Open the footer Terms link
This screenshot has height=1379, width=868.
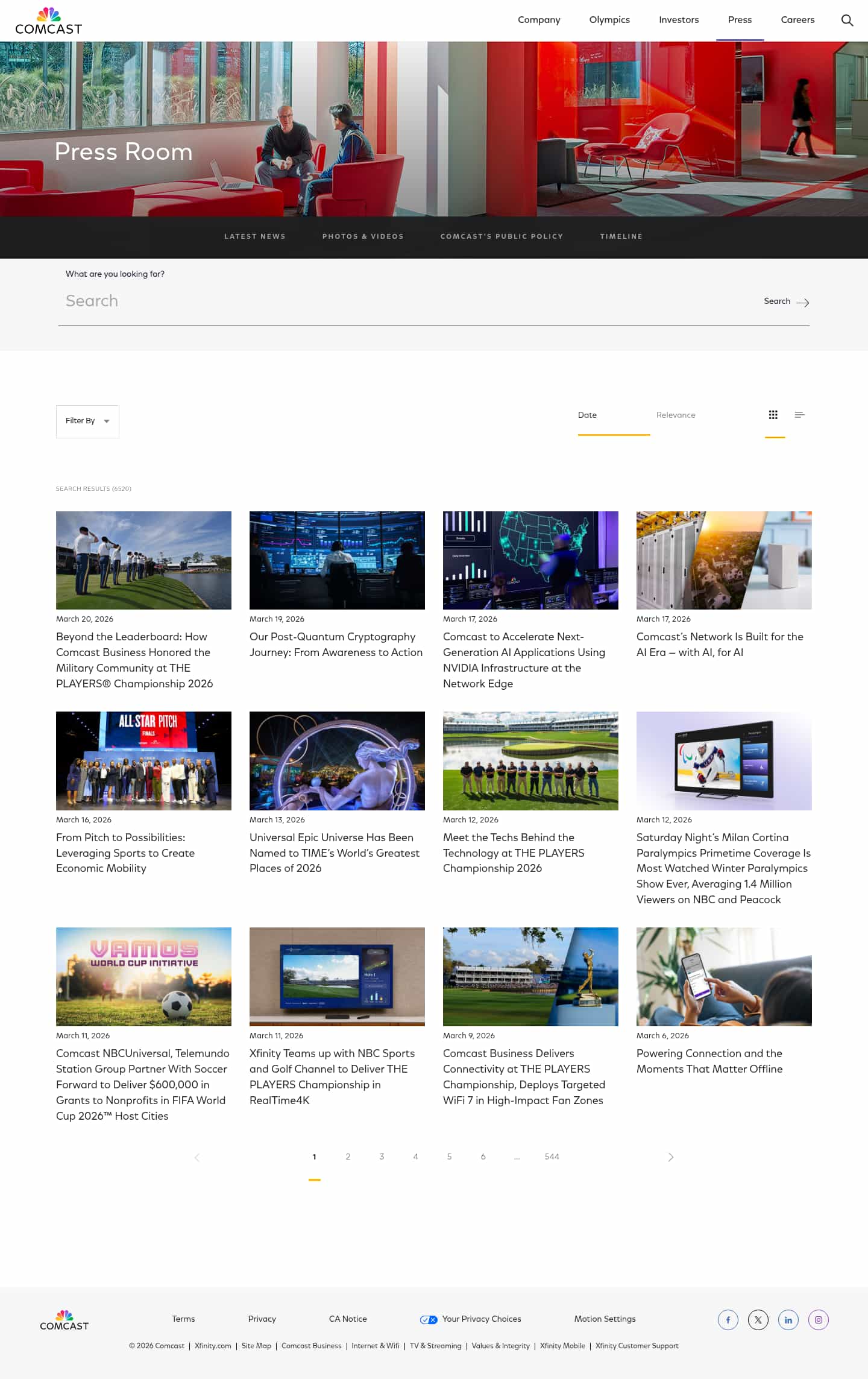click(183, 1319)
